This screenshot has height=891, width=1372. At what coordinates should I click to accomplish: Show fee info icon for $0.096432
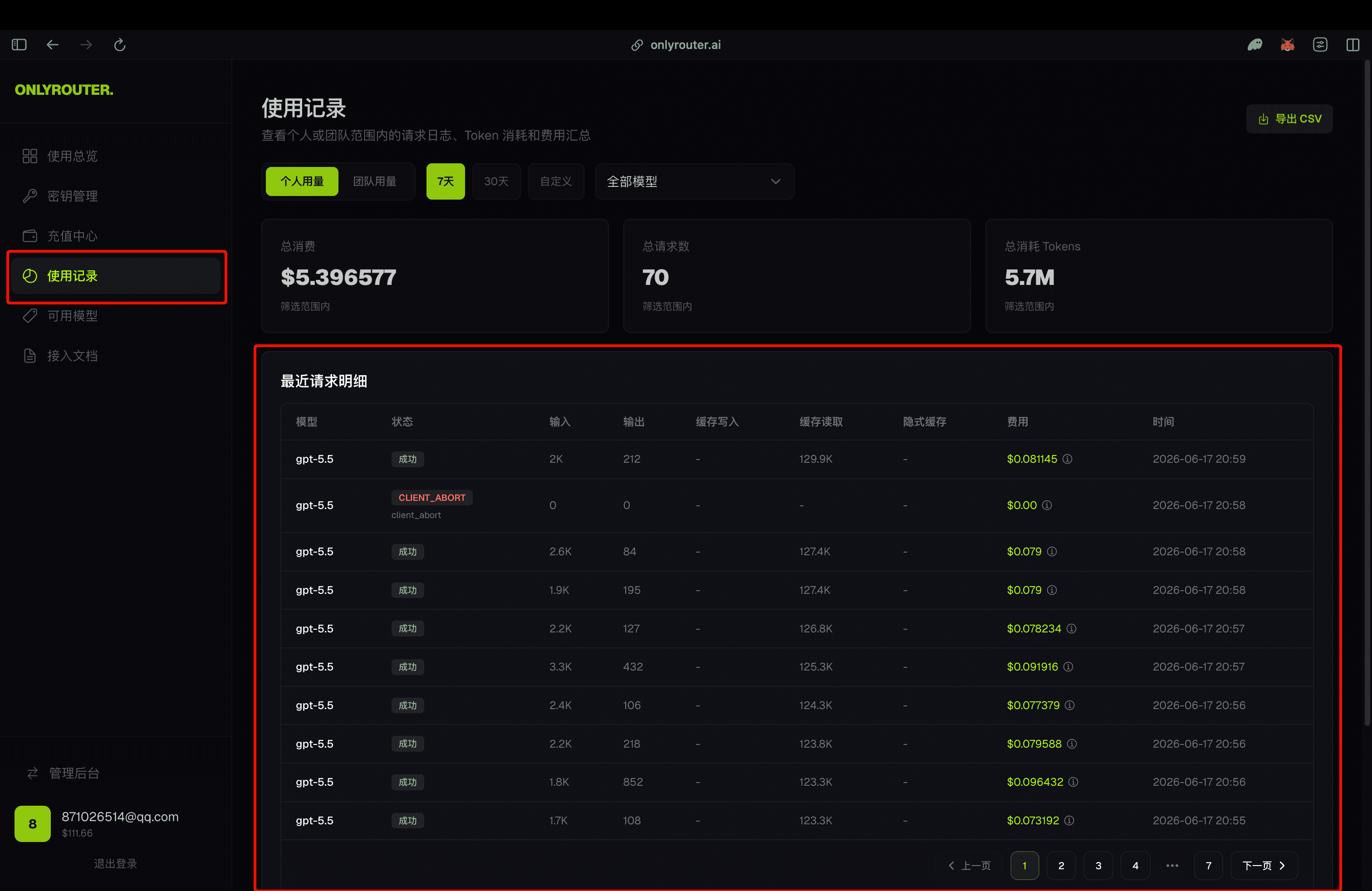[x=1073, y=782]
